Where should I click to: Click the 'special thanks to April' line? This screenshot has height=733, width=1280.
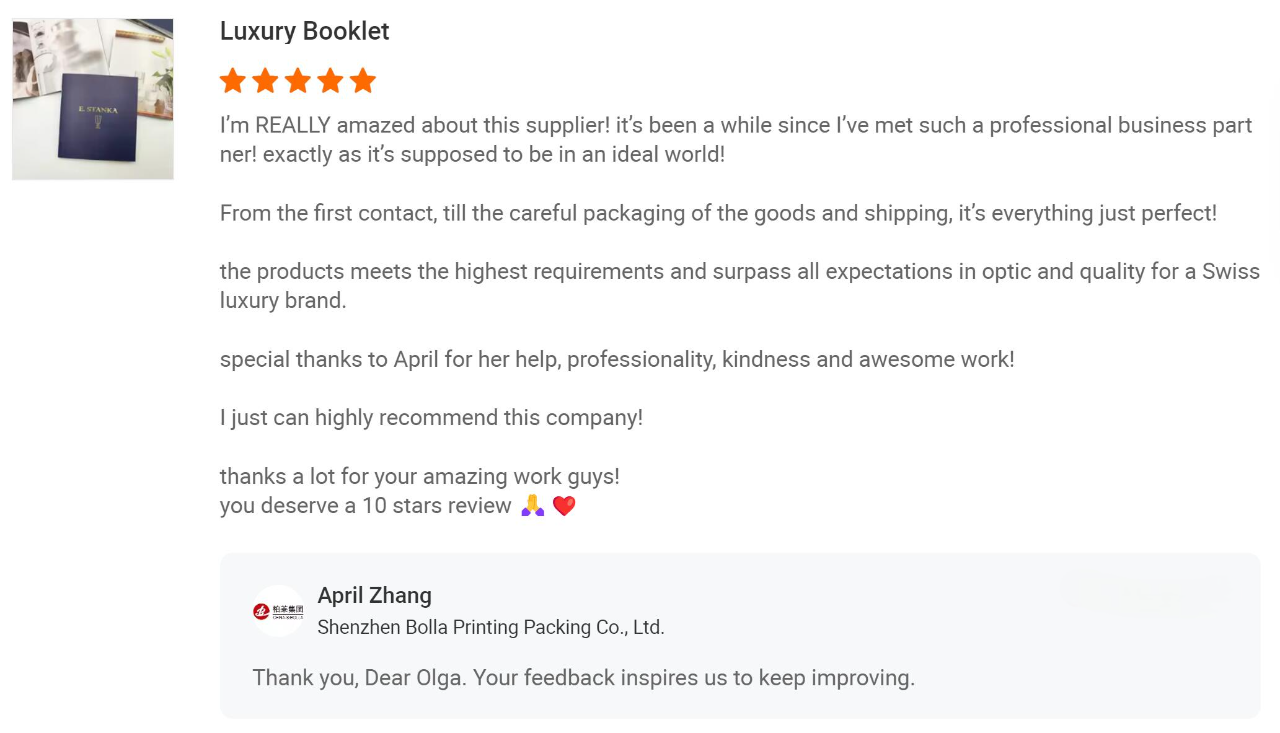click(617, 359)
